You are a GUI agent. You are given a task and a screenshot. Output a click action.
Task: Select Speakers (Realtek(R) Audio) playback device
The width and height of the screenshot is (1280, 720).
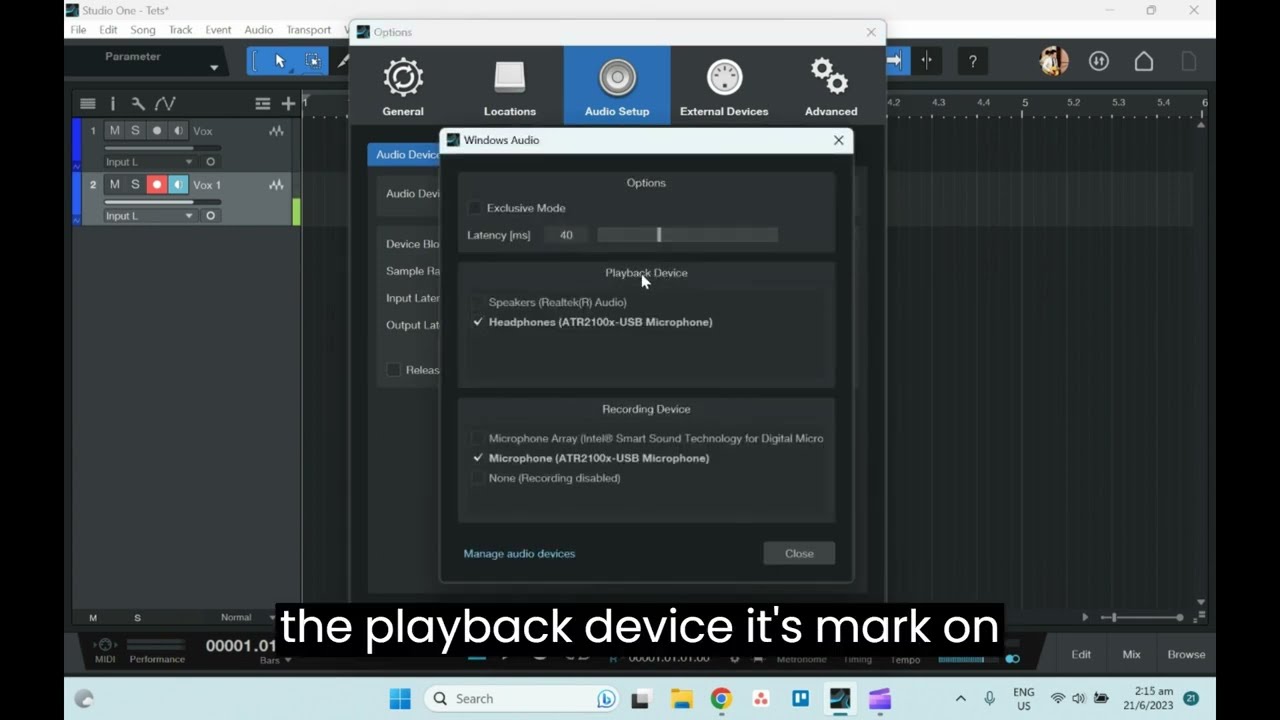pyautogui.click(x=557, y=302)
